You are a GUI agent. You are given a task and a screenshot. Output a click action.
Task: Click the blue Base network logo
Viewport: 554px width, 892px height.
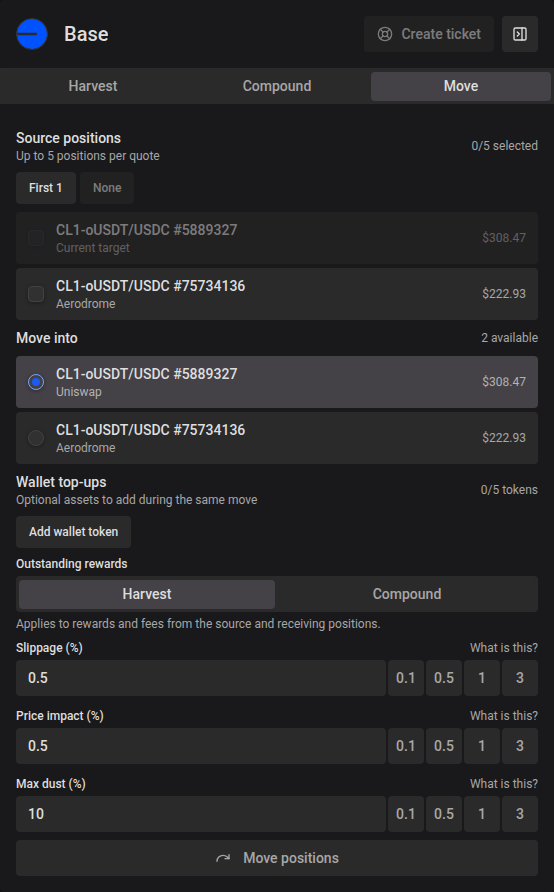pyautogui.click(x=32, y=34)
